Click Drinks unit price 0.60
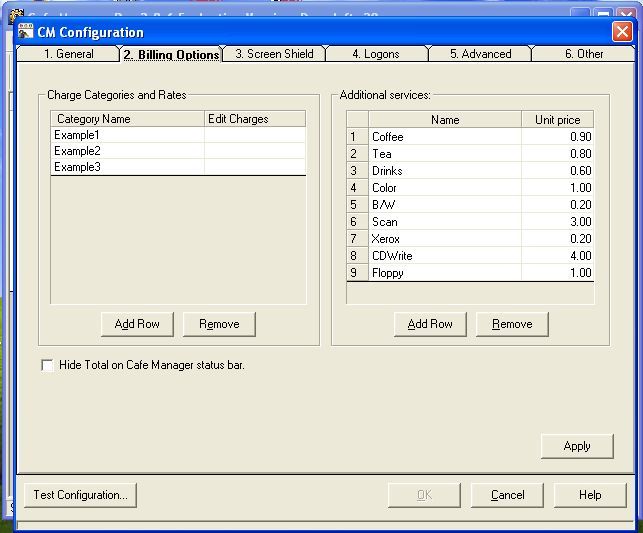 tap(557, 171)
